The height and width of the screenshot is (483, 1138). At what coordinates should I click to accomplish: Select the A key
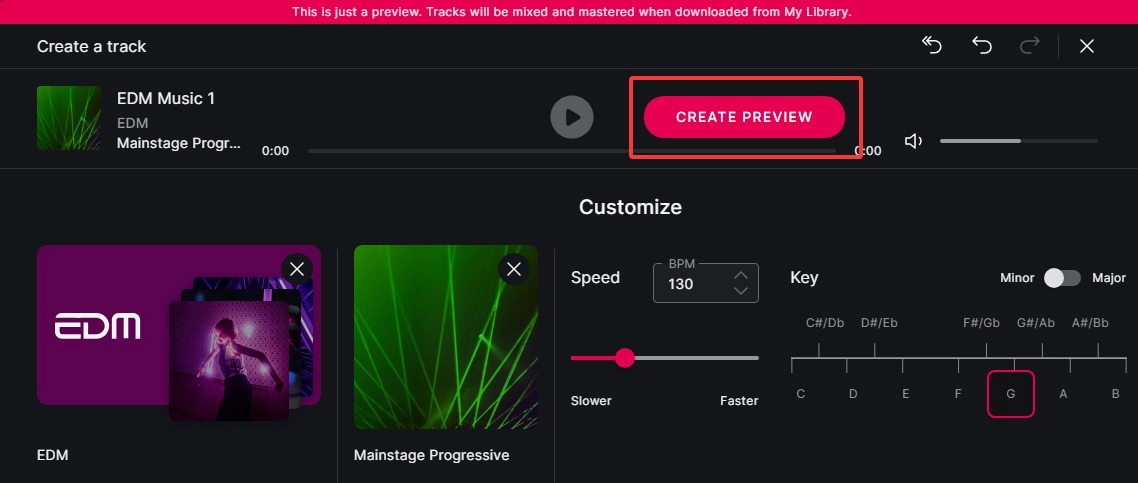point(1063,394)
